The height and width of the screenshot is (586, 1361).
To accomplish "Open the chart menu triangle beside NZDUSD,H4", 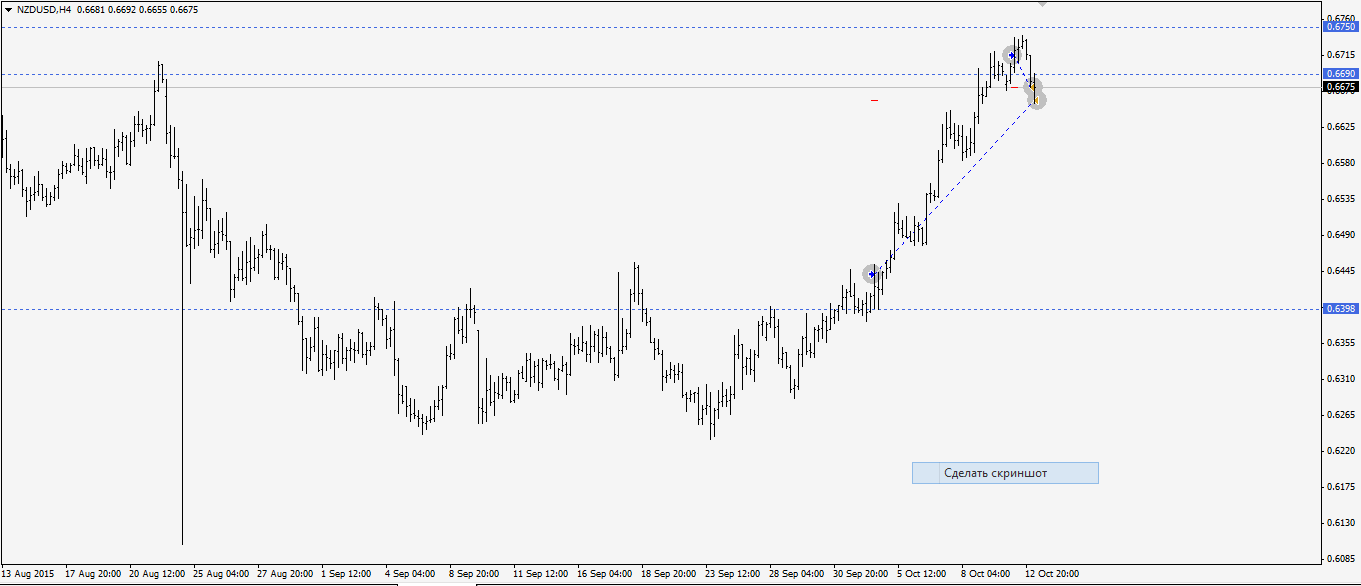I will [x=8, y=9].
